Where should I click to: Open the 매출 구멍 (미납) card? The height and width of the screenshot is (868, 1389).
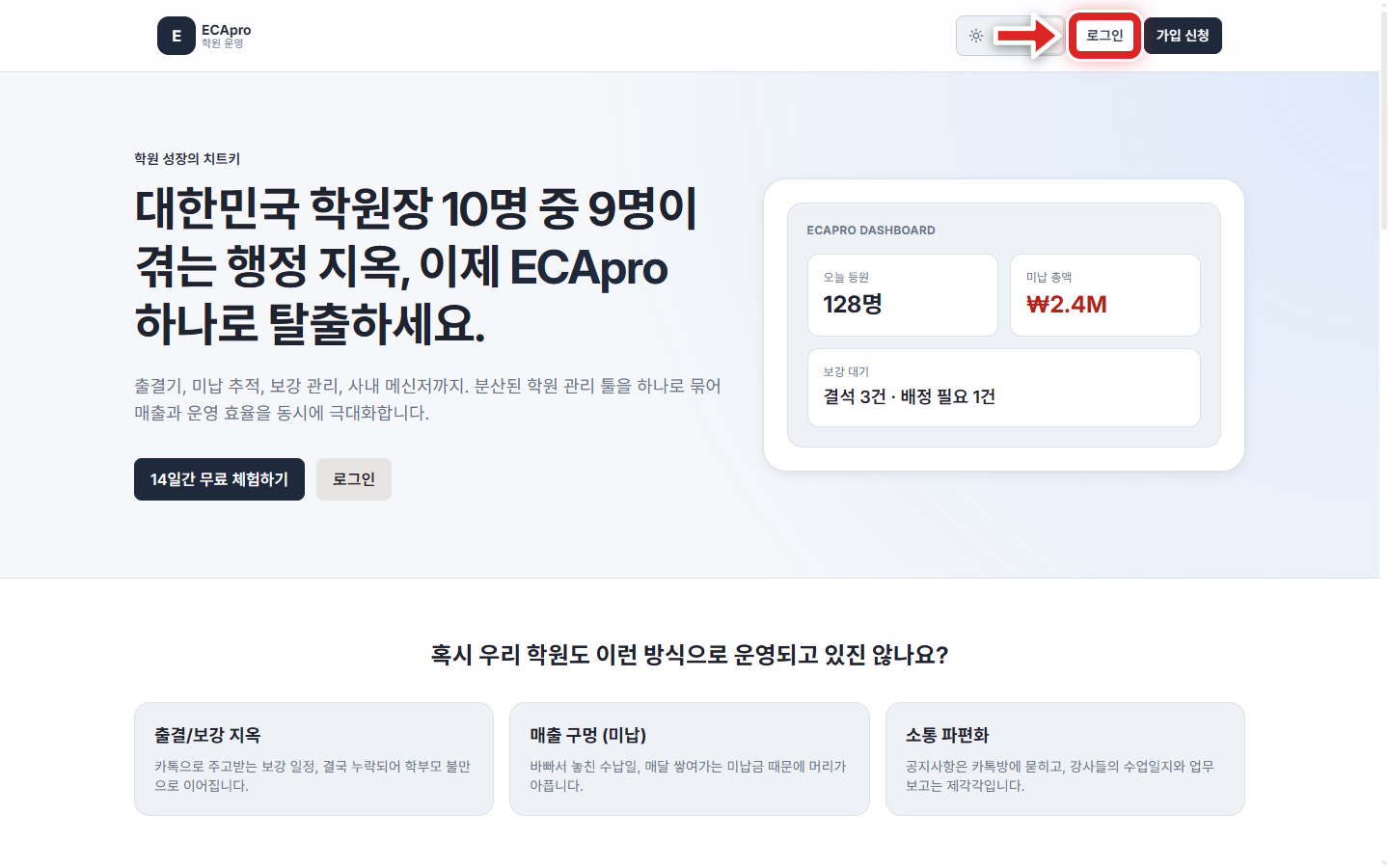690,759
